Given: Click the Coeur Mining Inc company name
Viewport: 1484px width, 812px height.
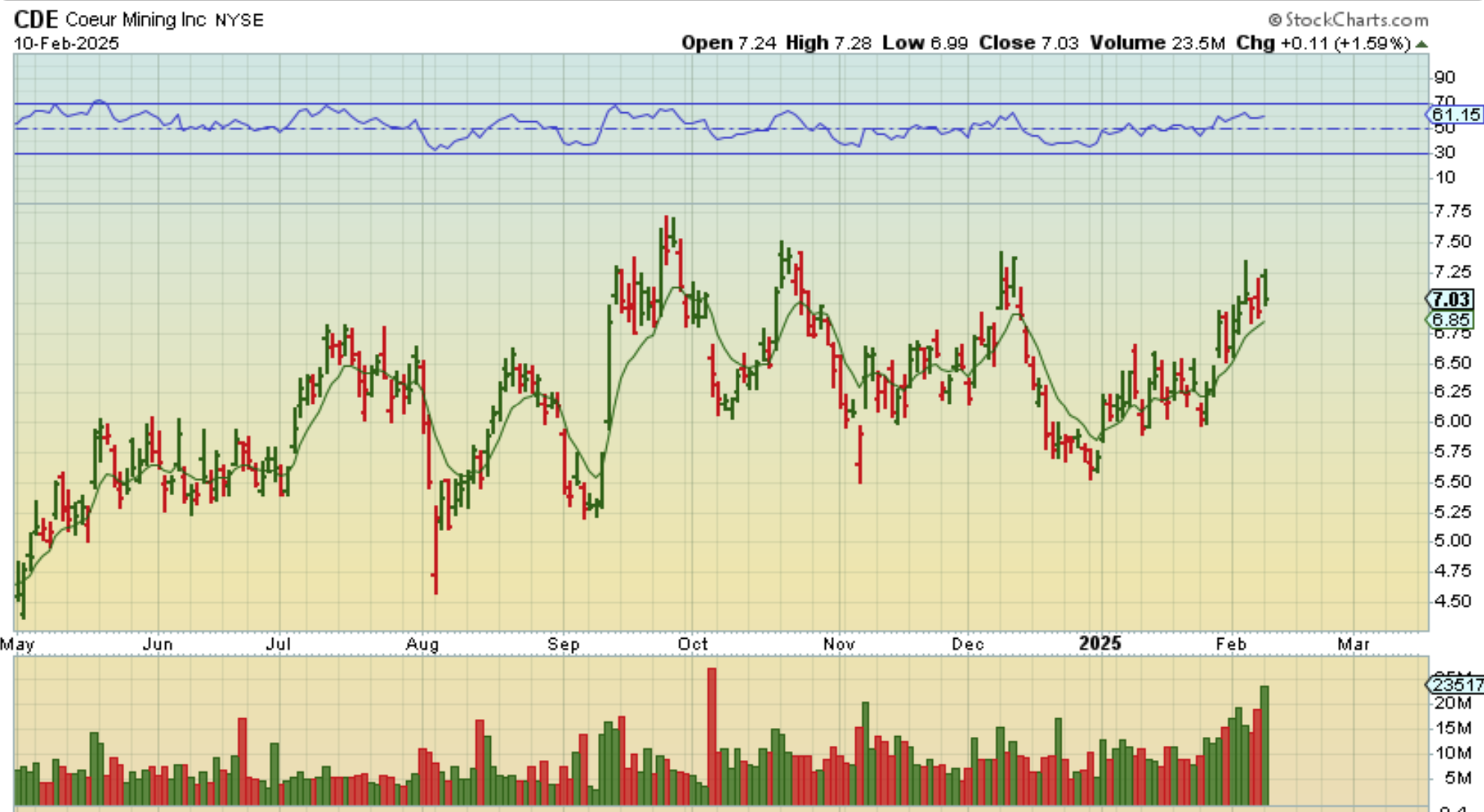Looking at the screenshot, I should (135, 19).
